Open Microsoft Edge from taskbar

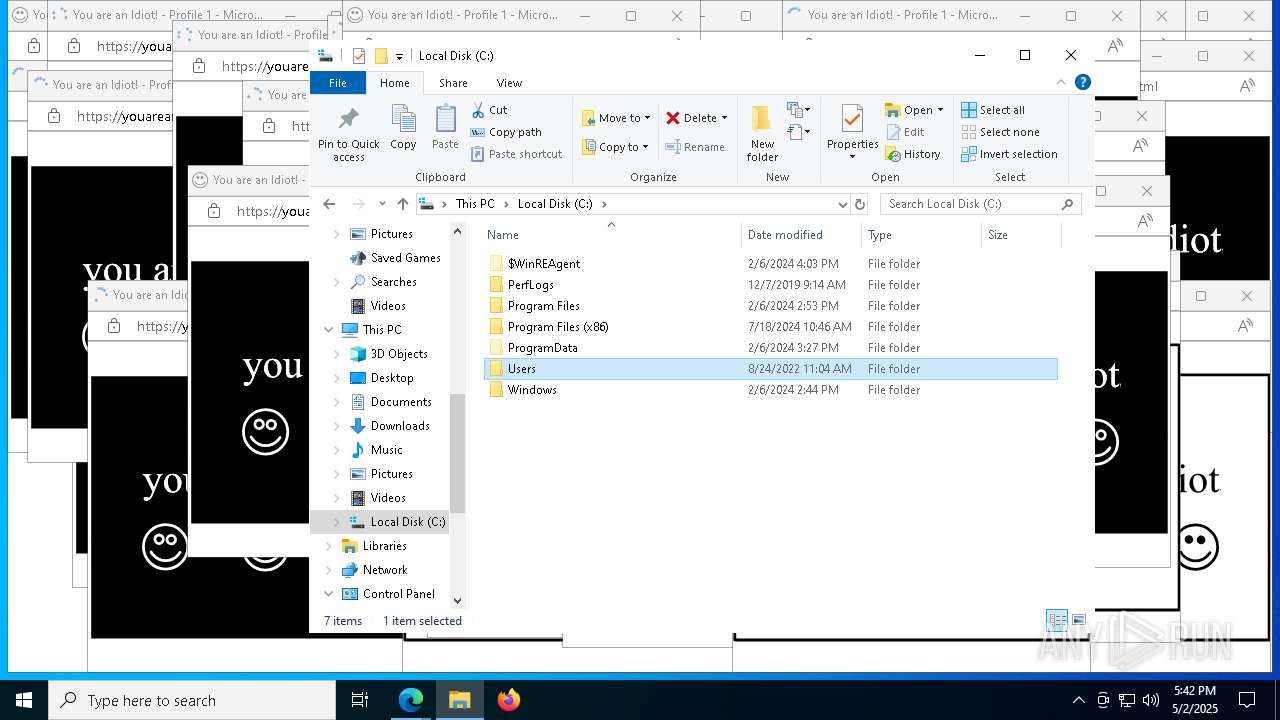pyautogui.click(x=411, y=700)
